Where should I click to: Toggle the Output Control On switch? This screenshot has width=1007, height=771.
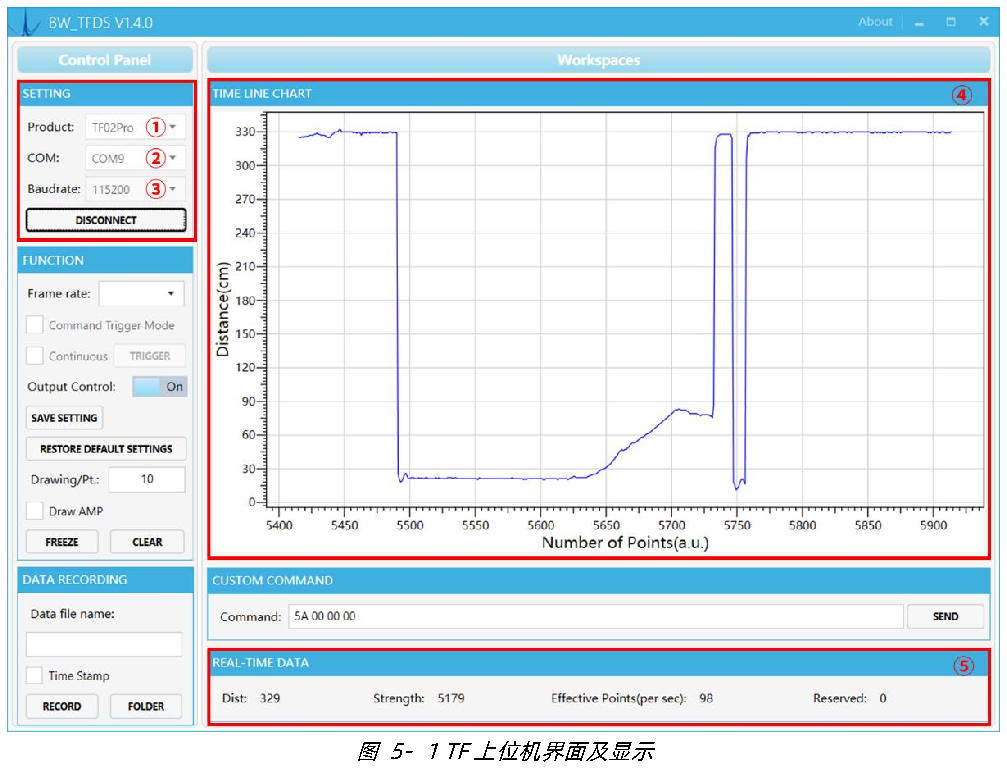pyautogui.click(x=160, y=386)
